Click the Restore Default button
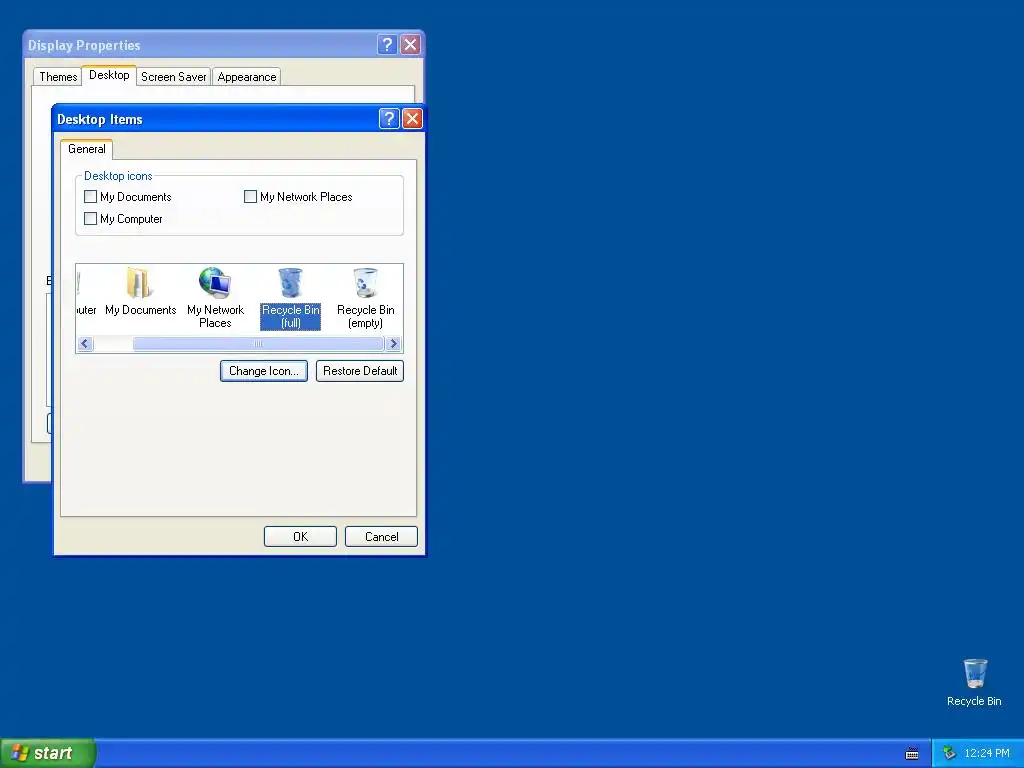1024x768 pixels. pyautogui.click(x=360, y=371)
